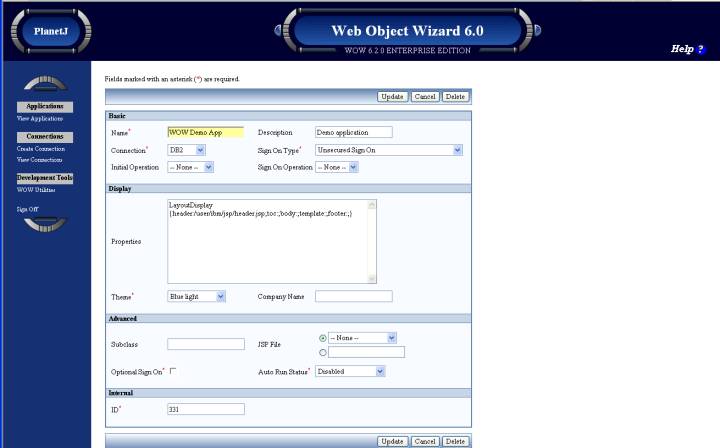Open Auto Run Status dropdown

coord(350,371)
